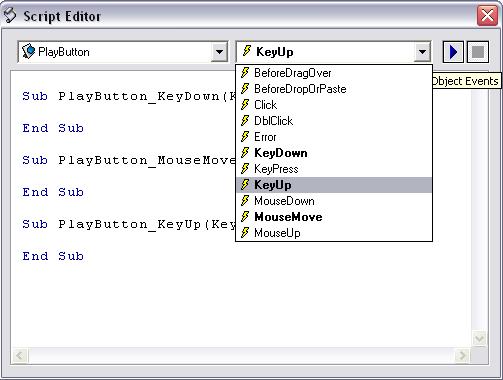Run the script with the blue play icon
The image size is (503, 380).
(453, 52)
